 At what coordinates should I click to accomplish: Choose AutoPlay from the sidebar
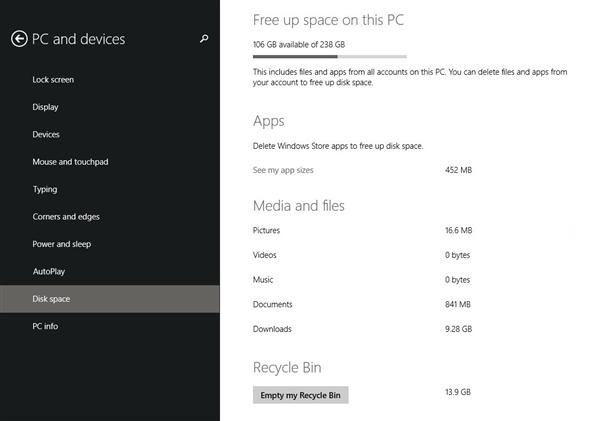pyautogui.click(x=49, y=271)
